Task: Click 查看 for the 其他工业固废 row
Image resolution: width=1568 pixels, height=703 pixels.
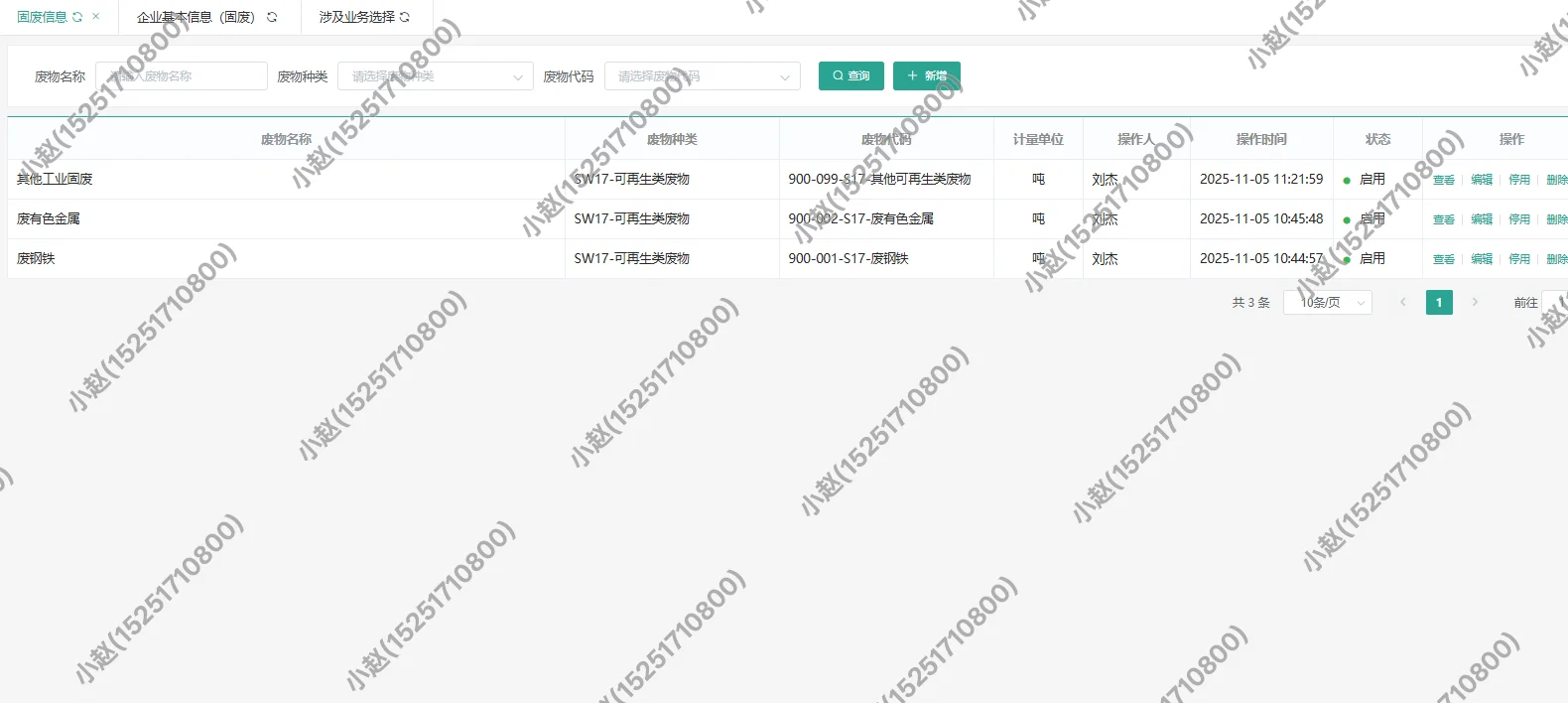Action: pos(1444,180)
